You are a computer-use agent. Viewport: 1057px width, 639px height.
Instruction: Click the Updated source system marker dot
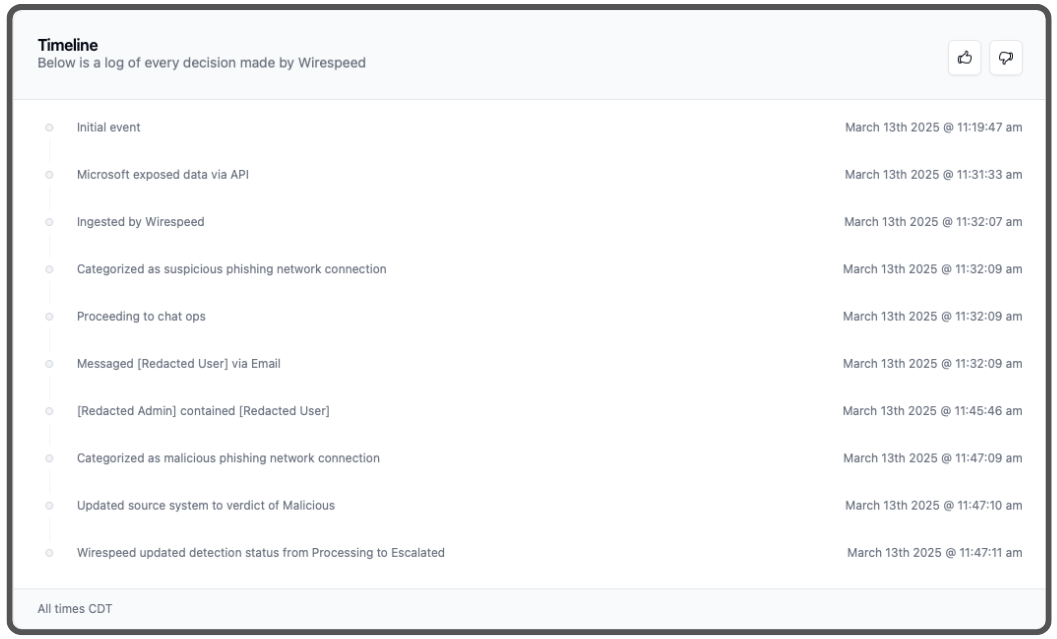49,506
